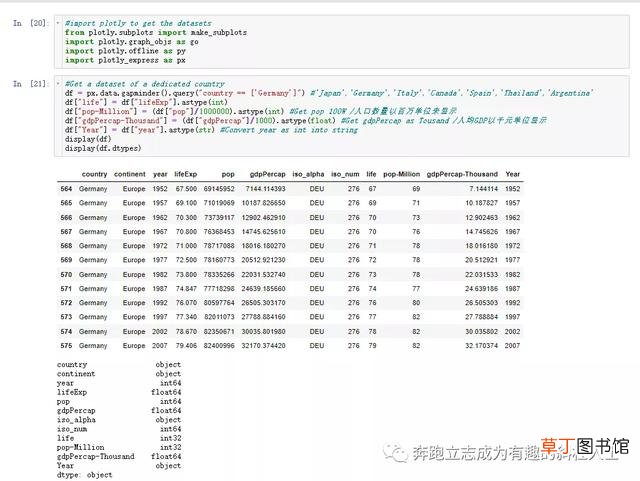
Task: Click row index 572 in the table
Action: [x=66, y=303]
